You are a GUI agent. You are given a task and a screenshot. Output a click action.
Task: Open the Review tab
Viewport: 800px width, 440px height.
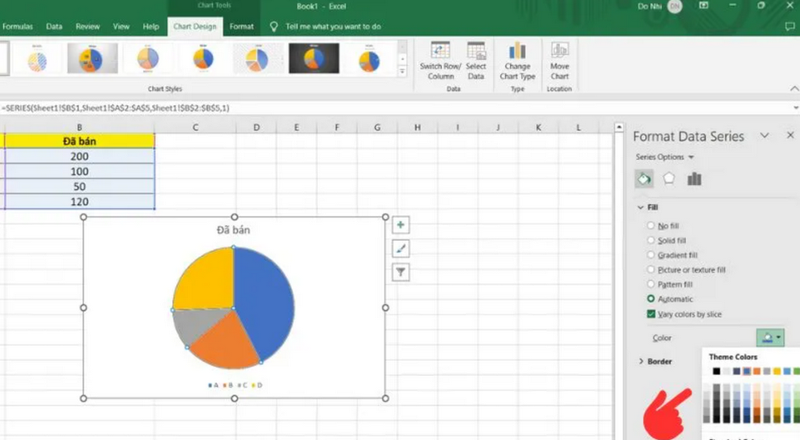coord(88,27)
